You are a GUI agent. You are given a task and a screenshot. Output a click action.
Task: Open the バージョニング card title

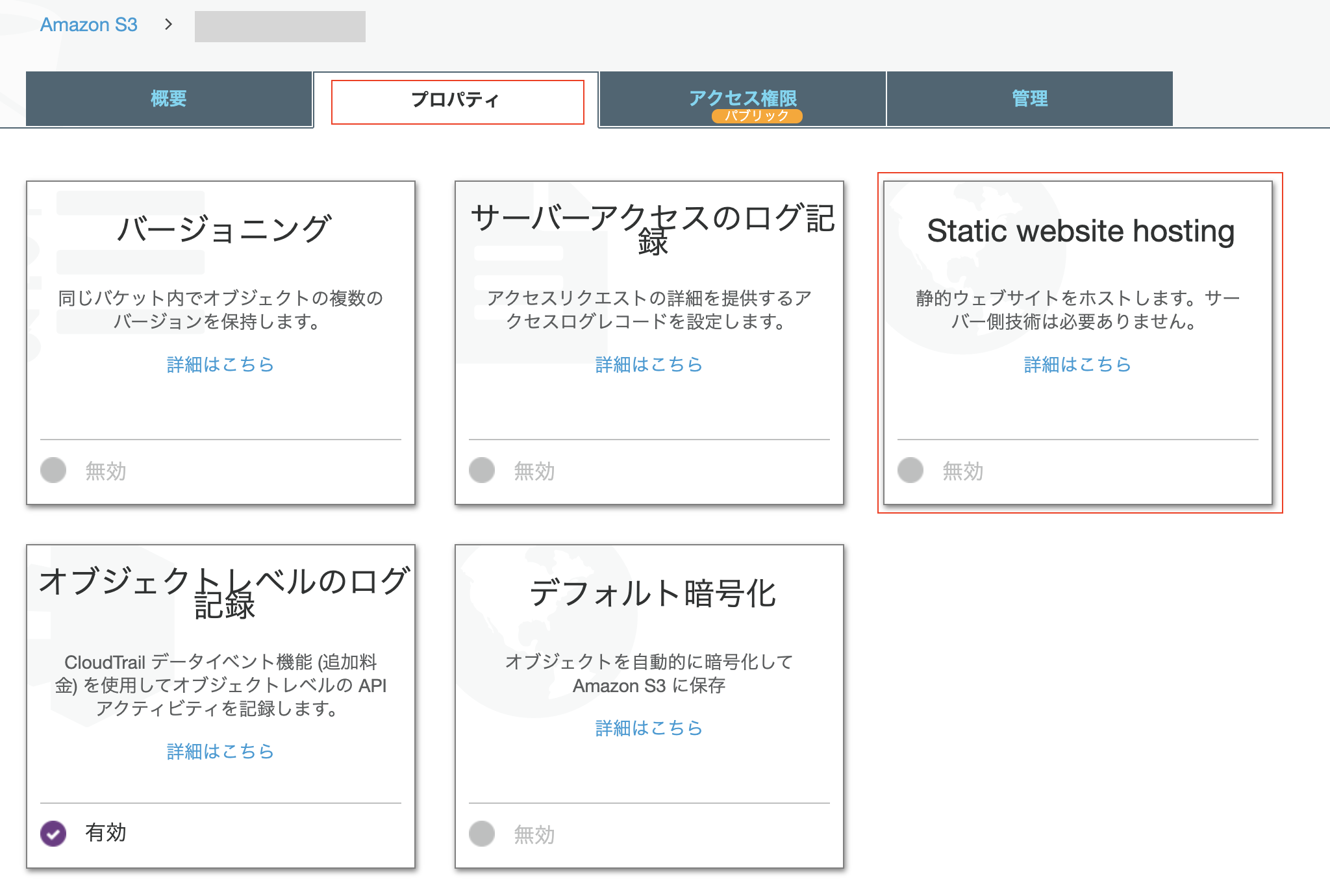[x=224, y=230]
